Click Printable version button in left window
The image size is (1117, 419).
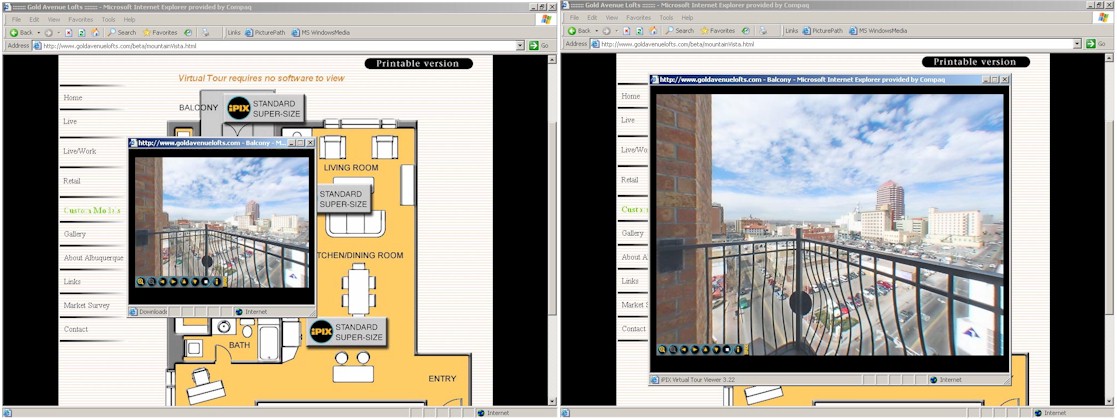click(418, 64)
